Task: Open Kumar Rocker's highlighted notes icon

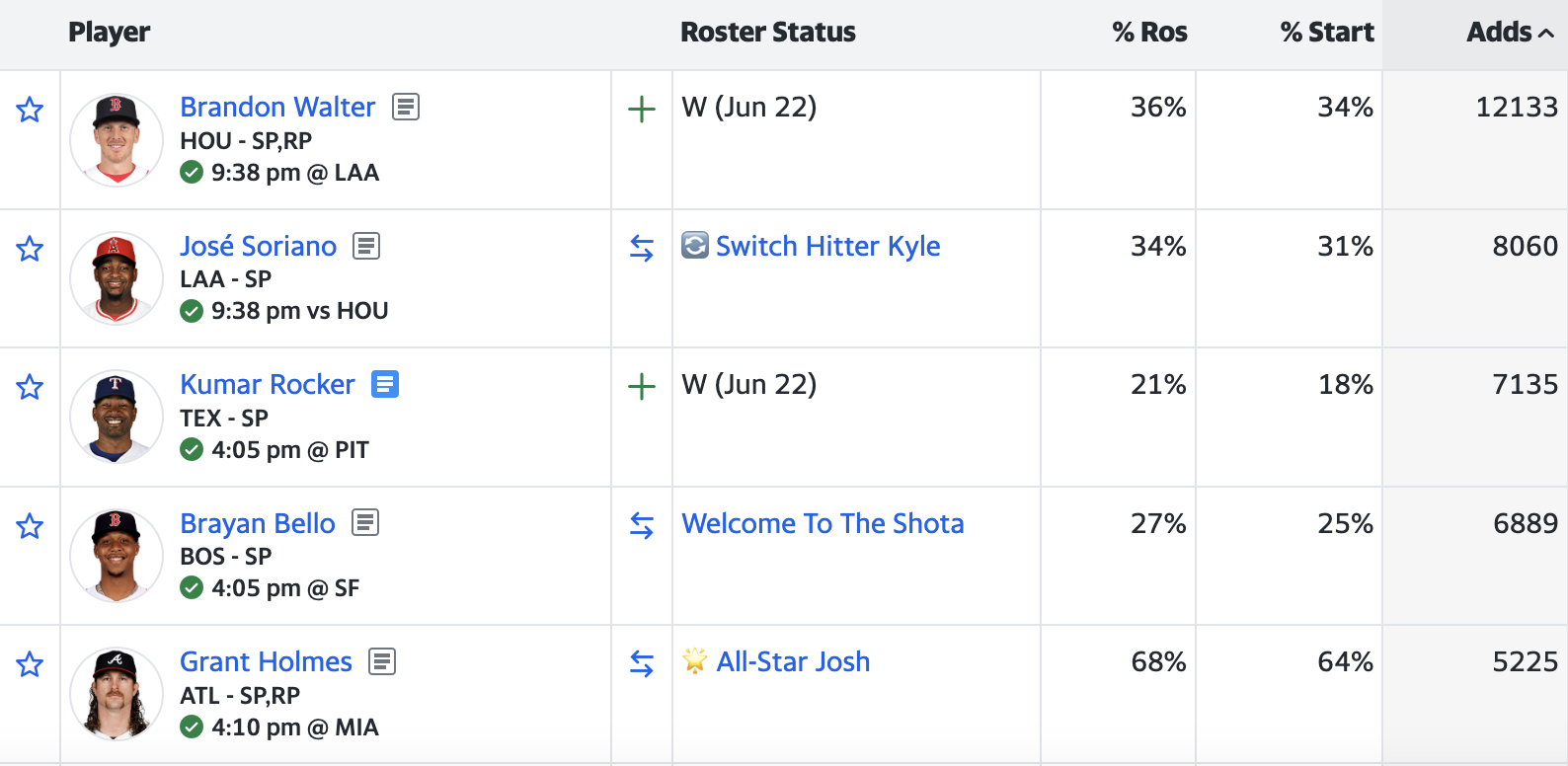Action: 385,384
